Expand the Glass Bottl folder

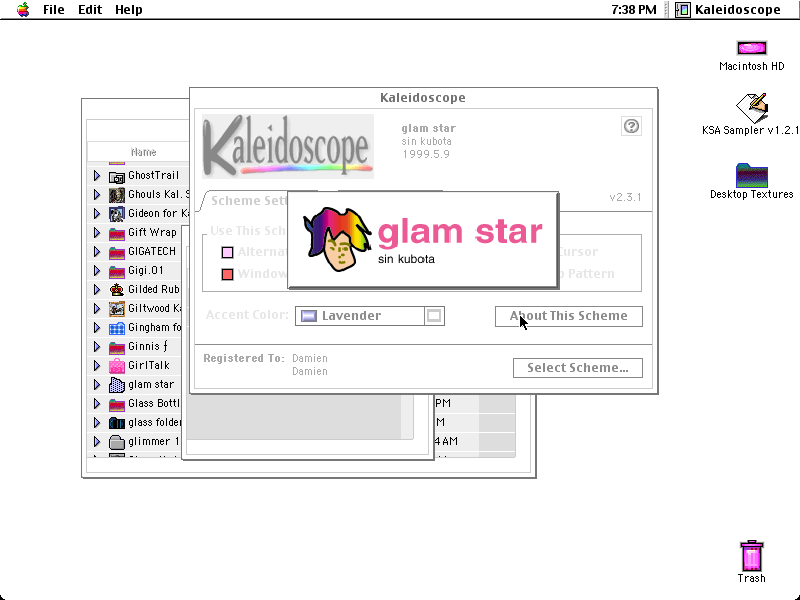click(x=97, y=404)
